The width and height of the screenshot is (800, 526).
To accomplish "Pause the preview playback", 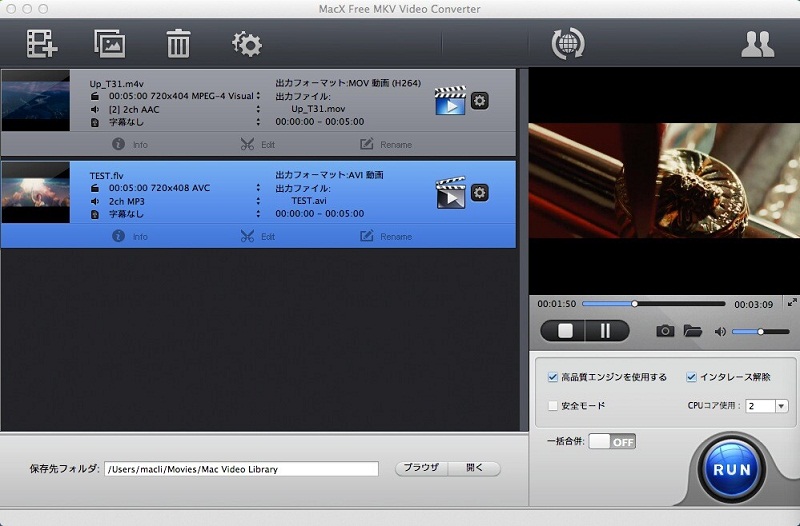I will pos(606,331).
